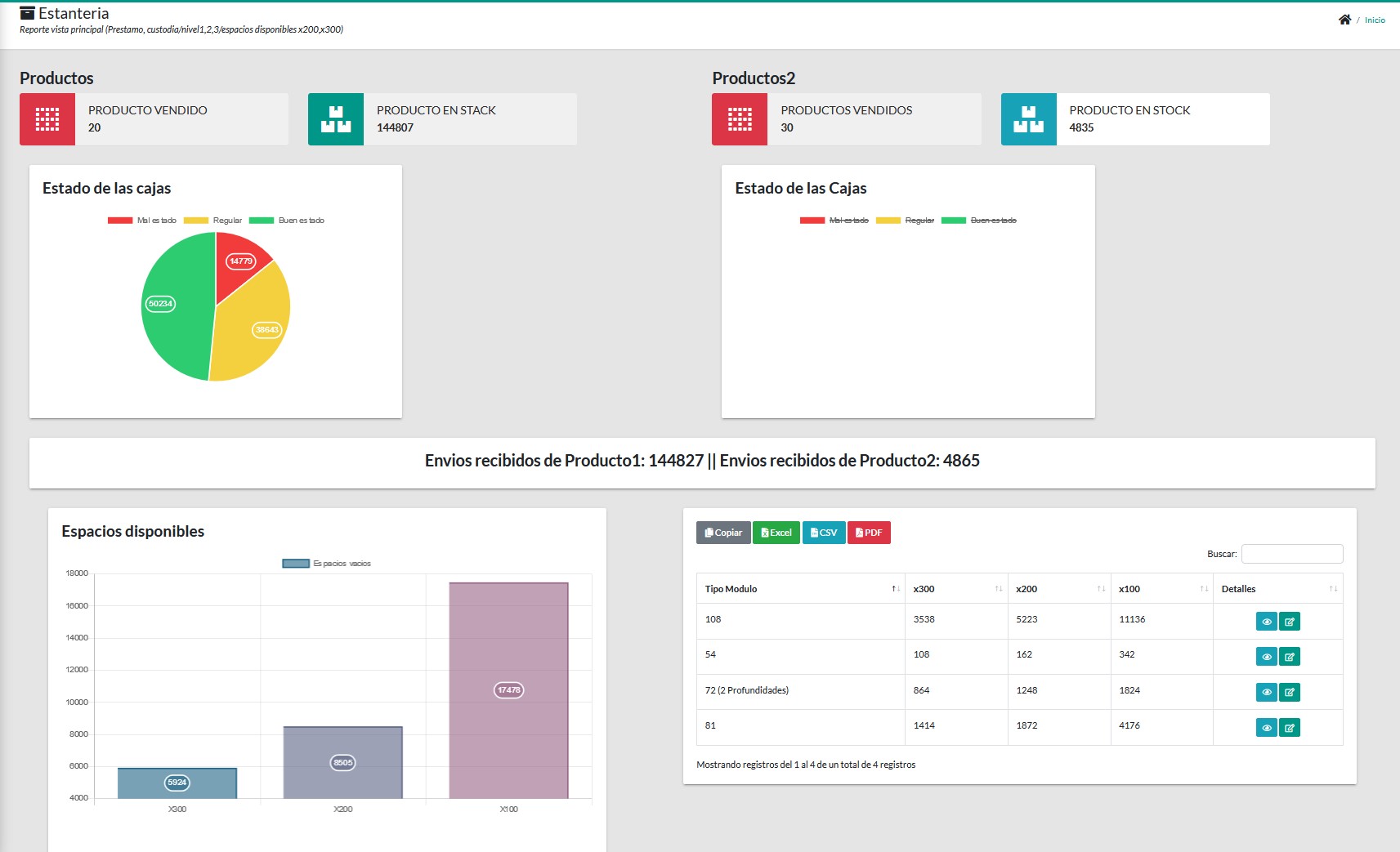Click the X100 bar labeled 17478
Viewport: 1400px width, 852px height.
pyautogui.click(x=508, y=690)
